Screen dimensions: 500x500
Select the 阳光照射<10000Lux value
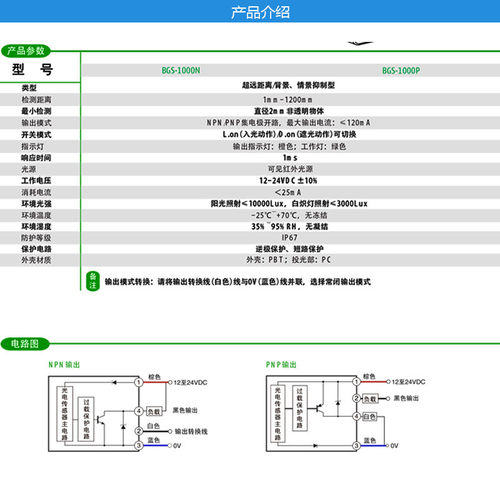[x=289, y=204]
